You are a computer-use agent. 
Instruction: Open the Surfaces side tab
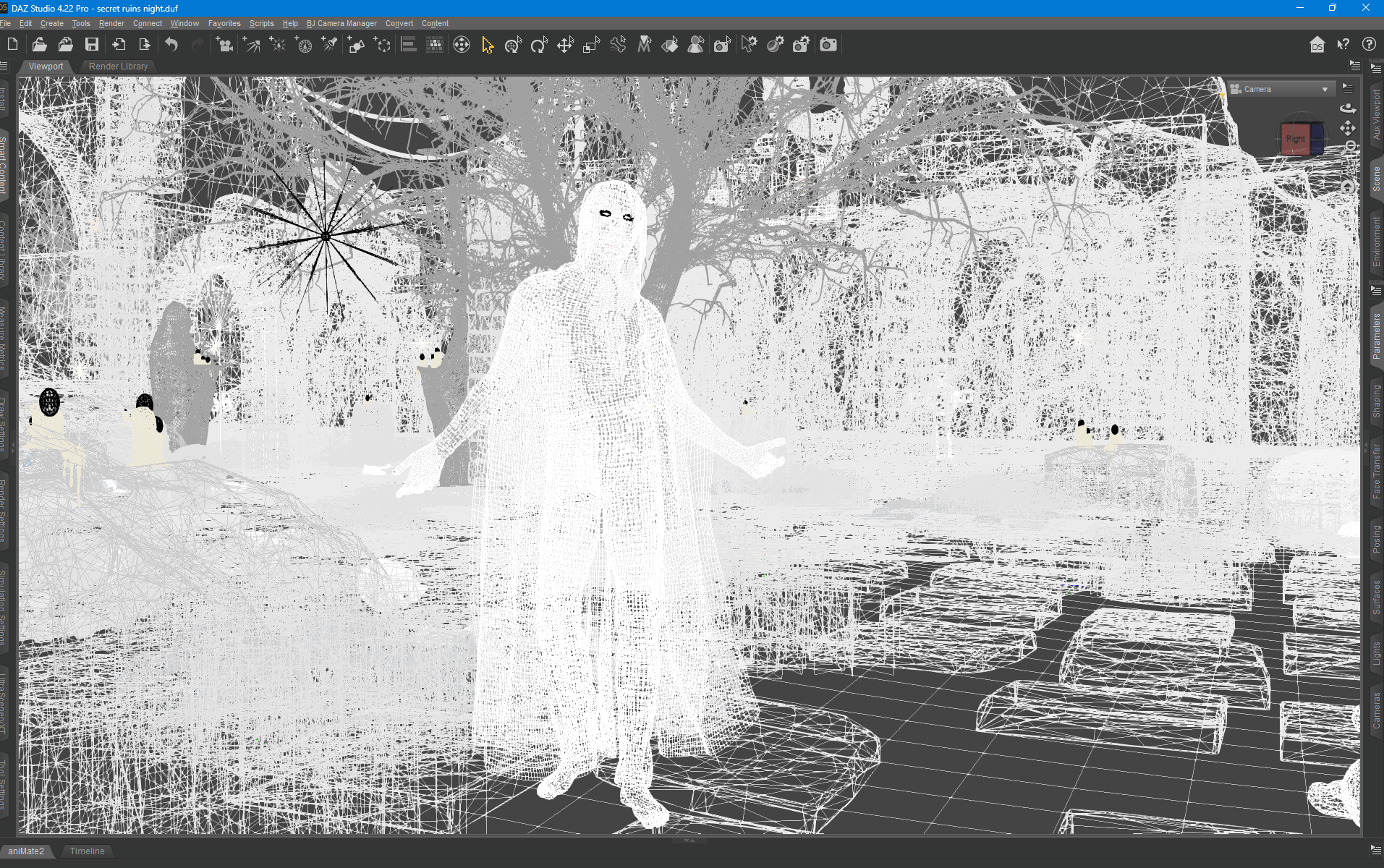tap(1376, 597)
